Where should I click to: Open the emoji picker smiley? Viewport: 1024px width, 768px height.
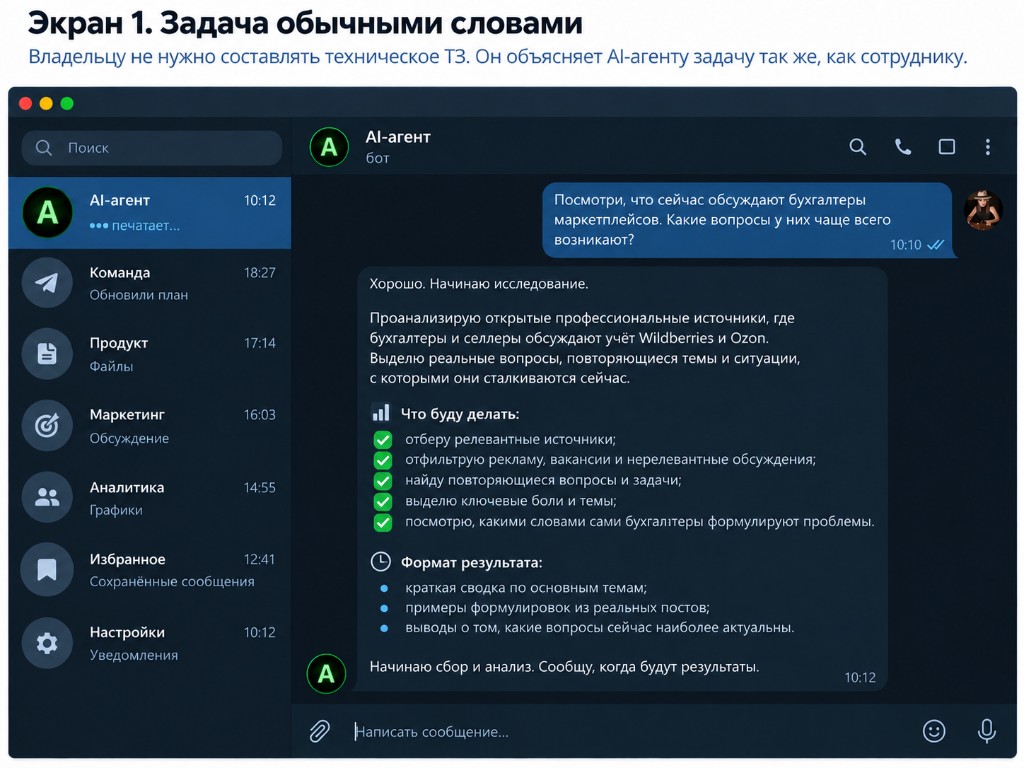(934, 731)
